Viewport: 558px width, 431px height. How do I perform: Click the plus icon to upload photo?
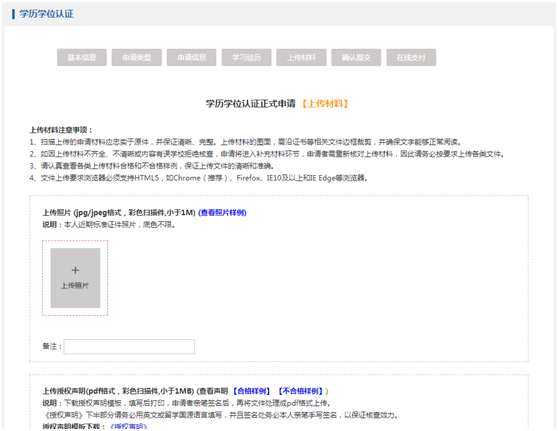[75, 270]
